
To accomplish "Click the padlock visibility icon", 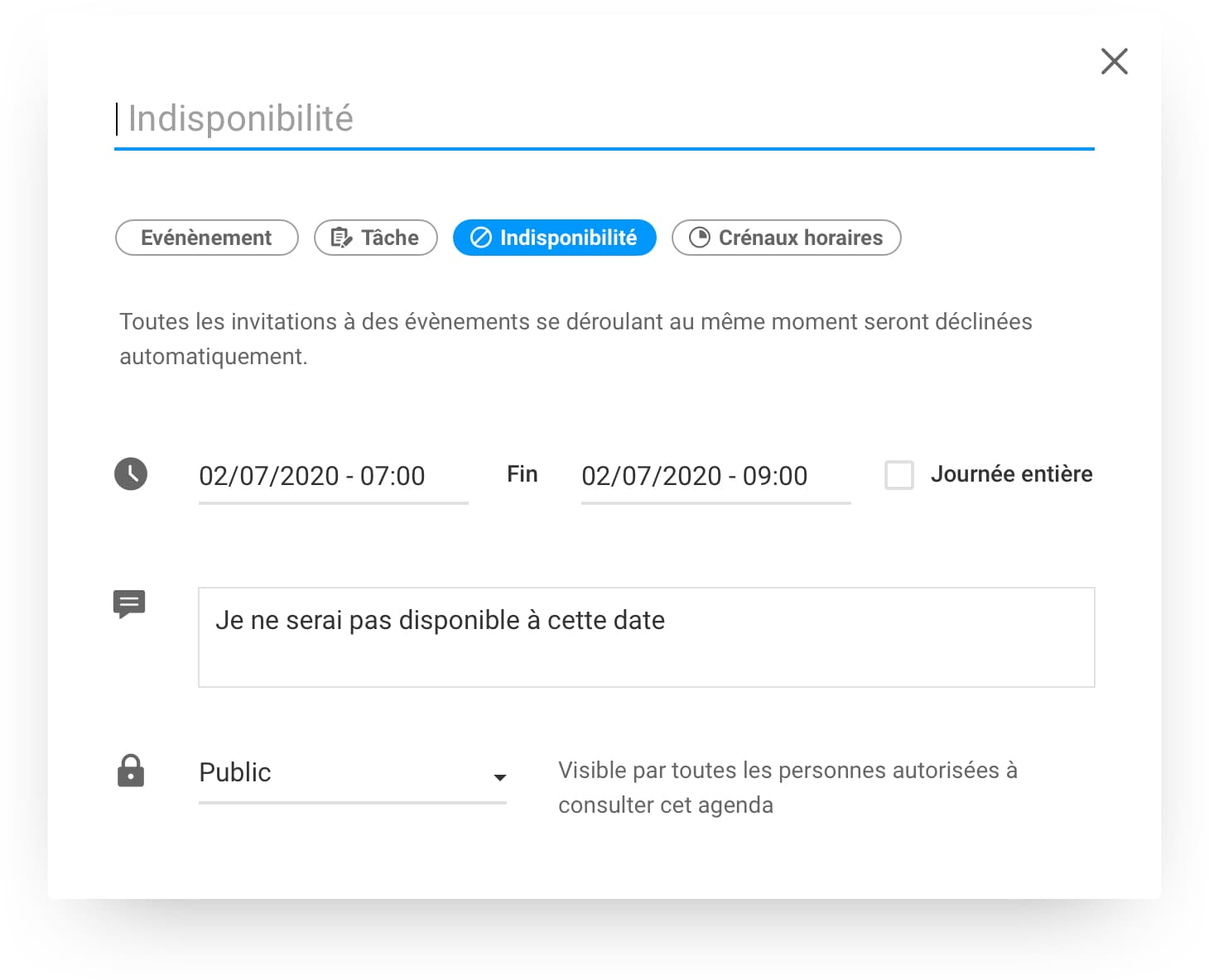I will pos(131,771).
